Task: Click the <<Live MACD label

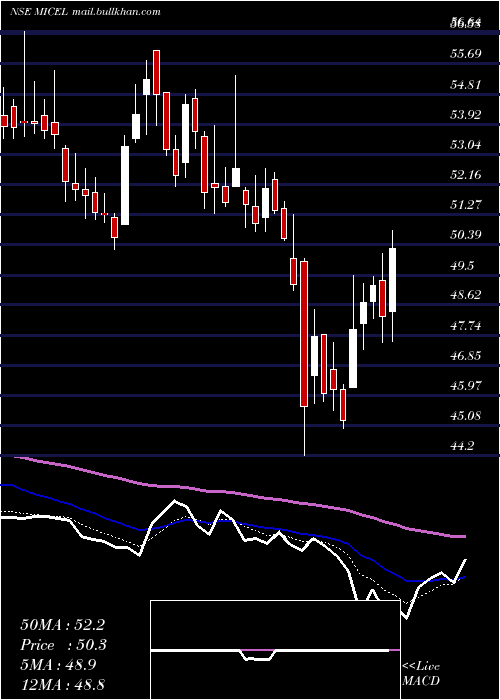Action: pyautogui.click(x=421, y=674)
